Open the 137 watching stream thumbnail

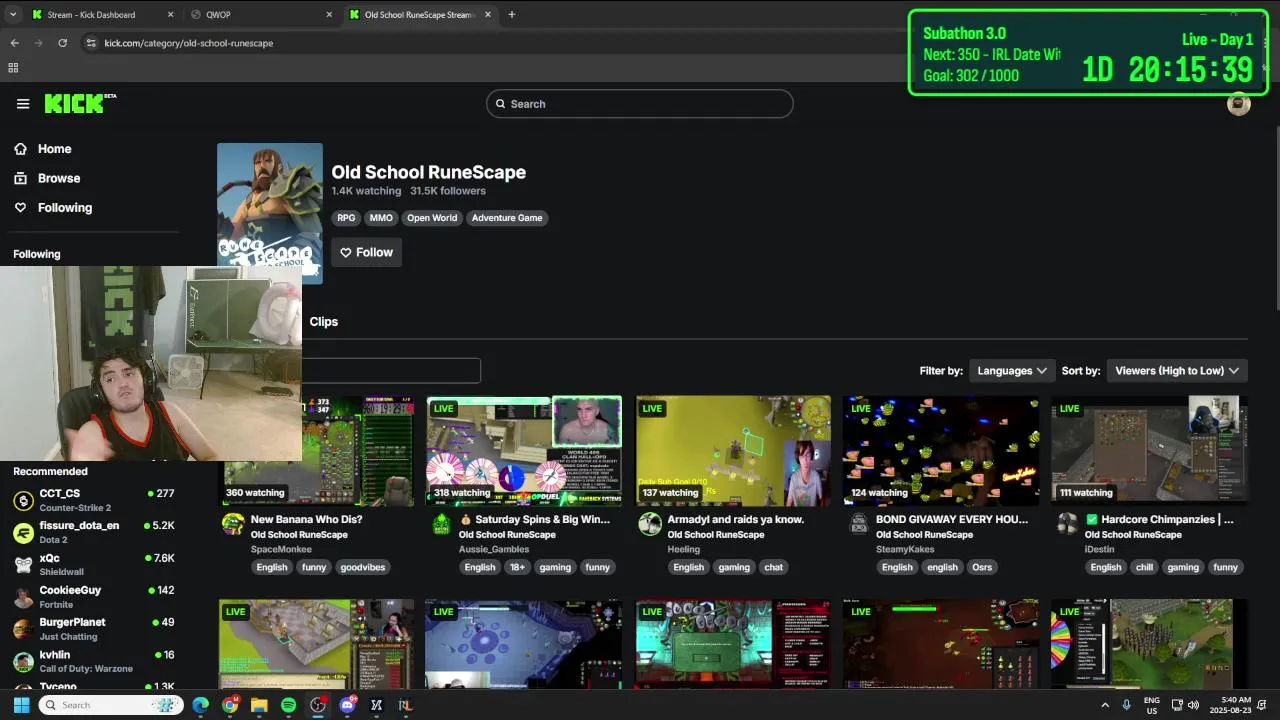pos(733,451)
